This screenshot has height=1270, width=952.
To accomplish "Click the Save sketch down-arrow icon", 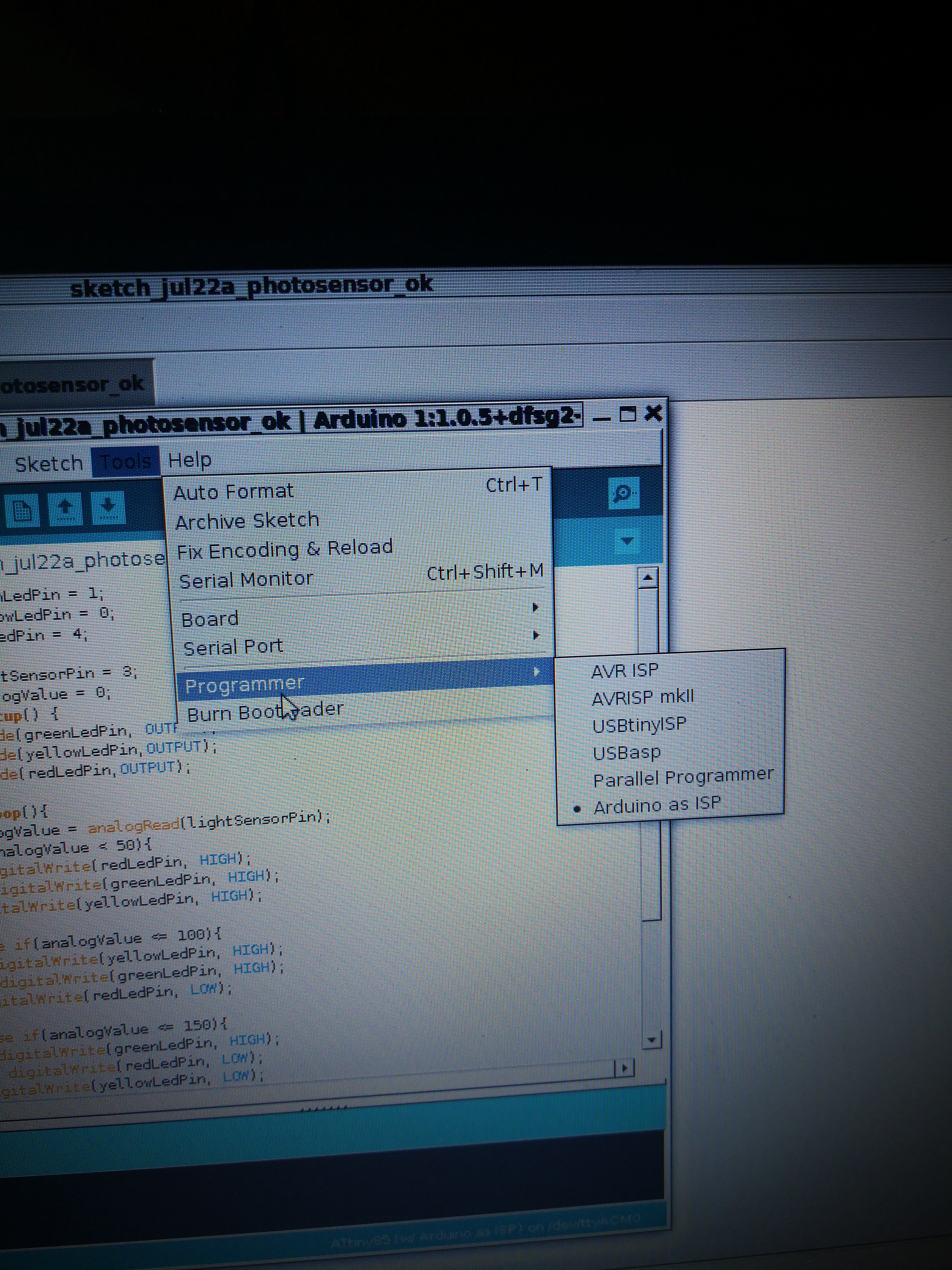I will point(108,508).
